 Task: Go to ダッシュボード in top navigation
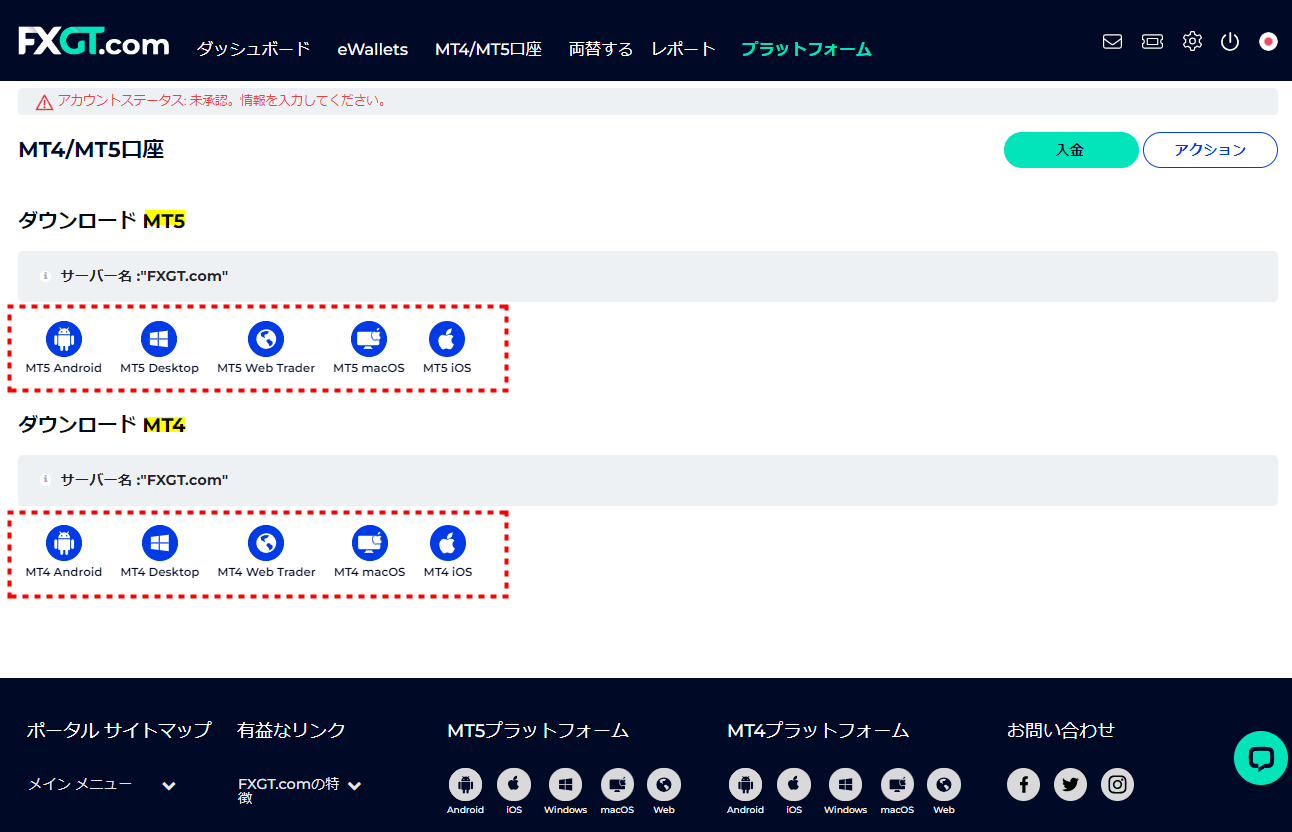pyautogui.click(x=253, y=49)
